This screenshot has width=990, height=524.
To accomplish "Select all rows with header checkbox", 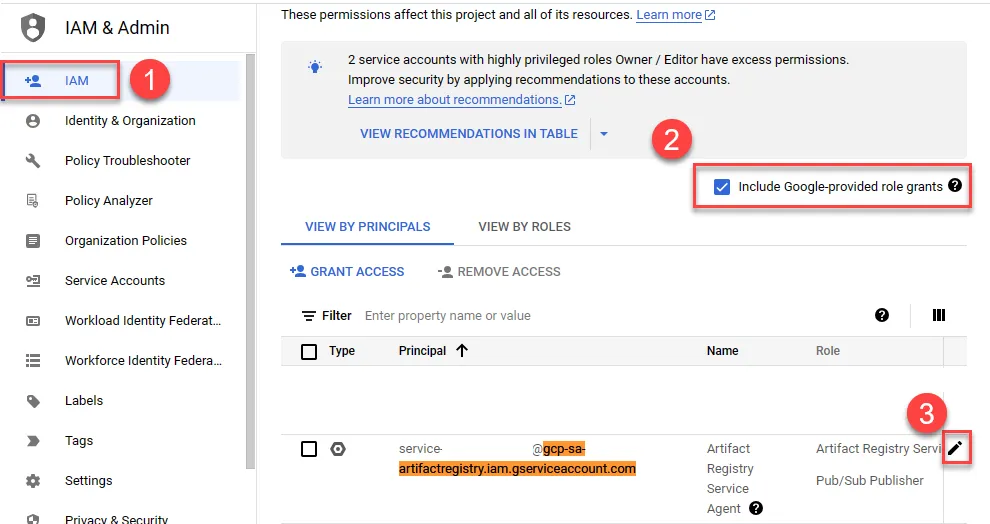I will [309, 352].
